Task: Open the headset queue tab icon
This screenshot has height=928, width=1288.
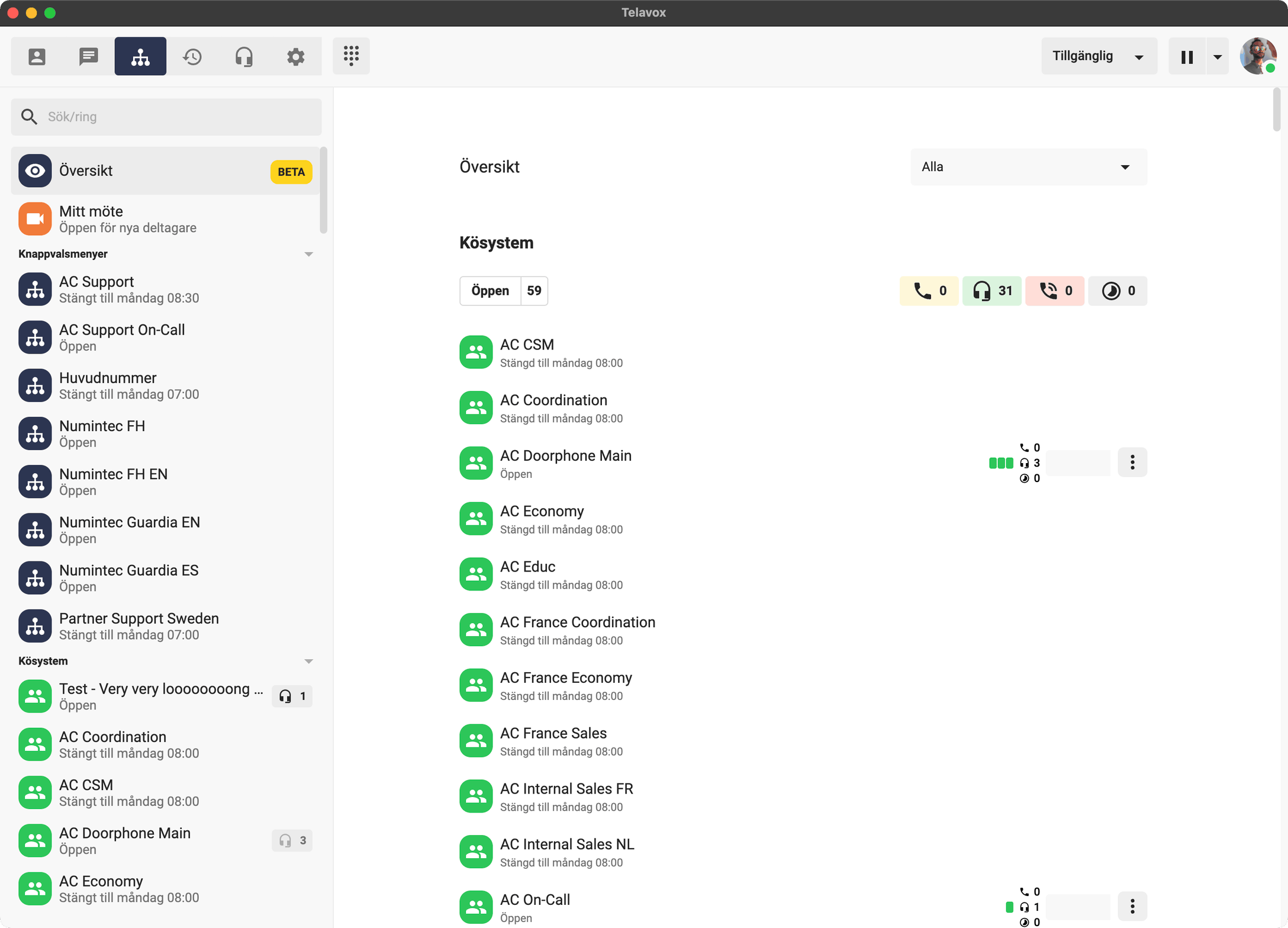Action: pos(244,57)
